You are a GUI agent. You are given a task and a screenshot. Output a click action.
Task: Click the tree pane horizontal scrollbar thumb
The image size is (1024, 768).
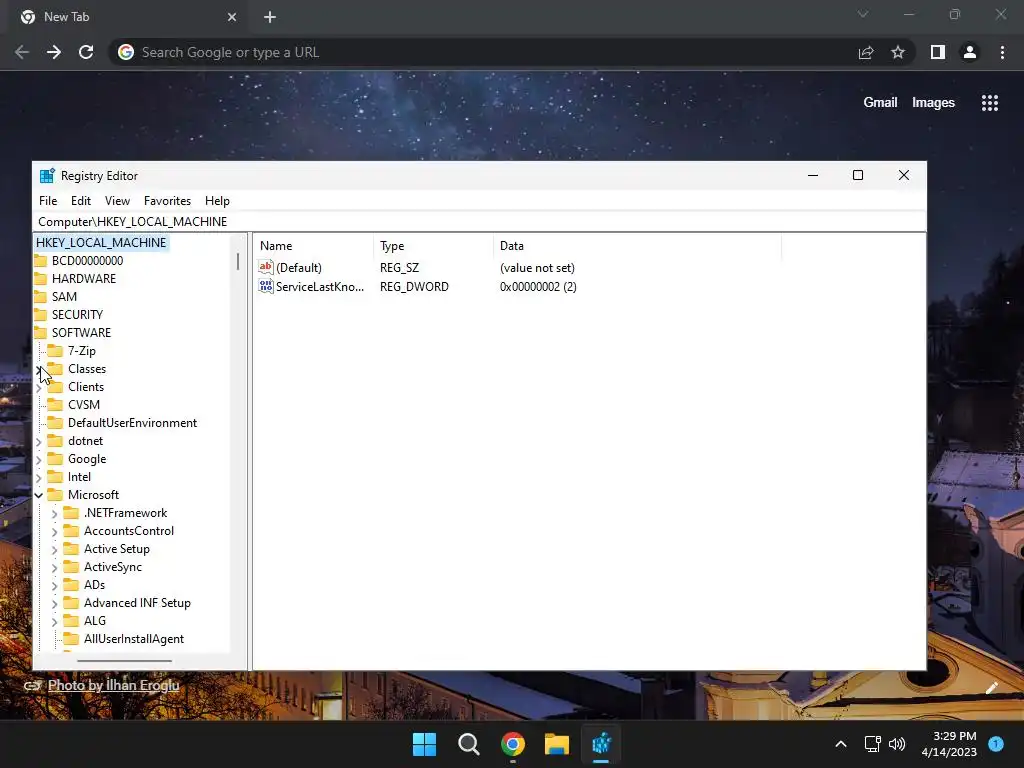pyautogui.click(x=124, y=661)
